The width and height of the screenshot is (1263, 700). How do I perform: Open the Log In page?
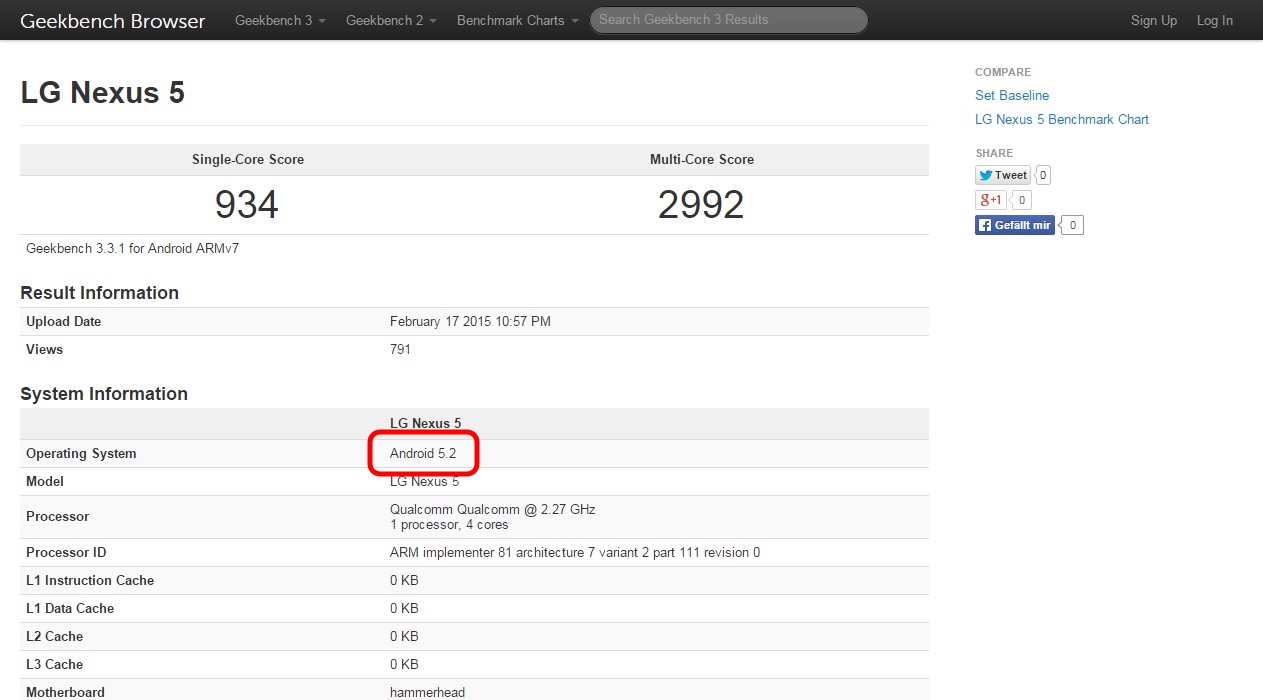pyautogui.click(x=1214, y=20)
